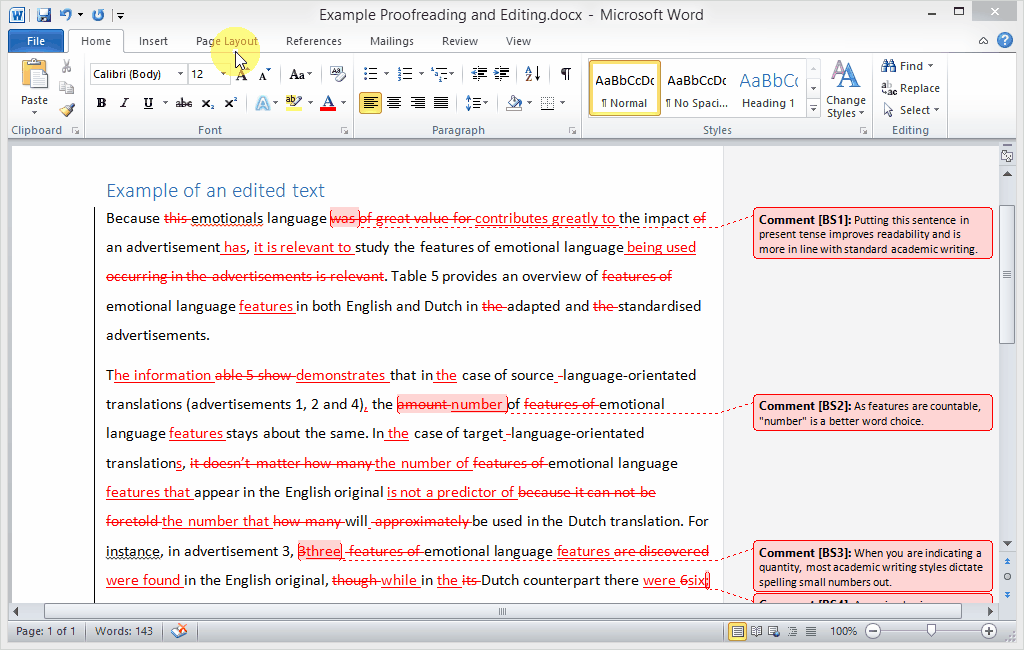Click the Save icon in quick access toolbar
The image size is (1024, 650).
[x=43, y=15]
